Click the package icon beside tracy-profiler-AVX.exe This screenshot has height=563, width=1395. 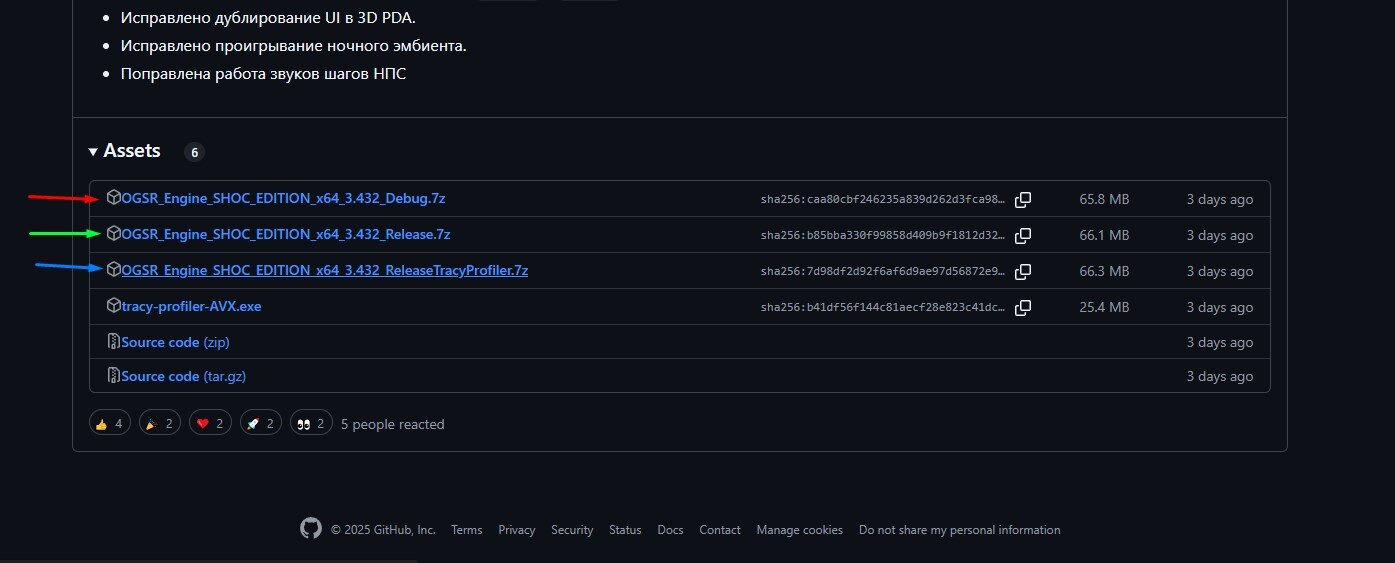point(114,306)
